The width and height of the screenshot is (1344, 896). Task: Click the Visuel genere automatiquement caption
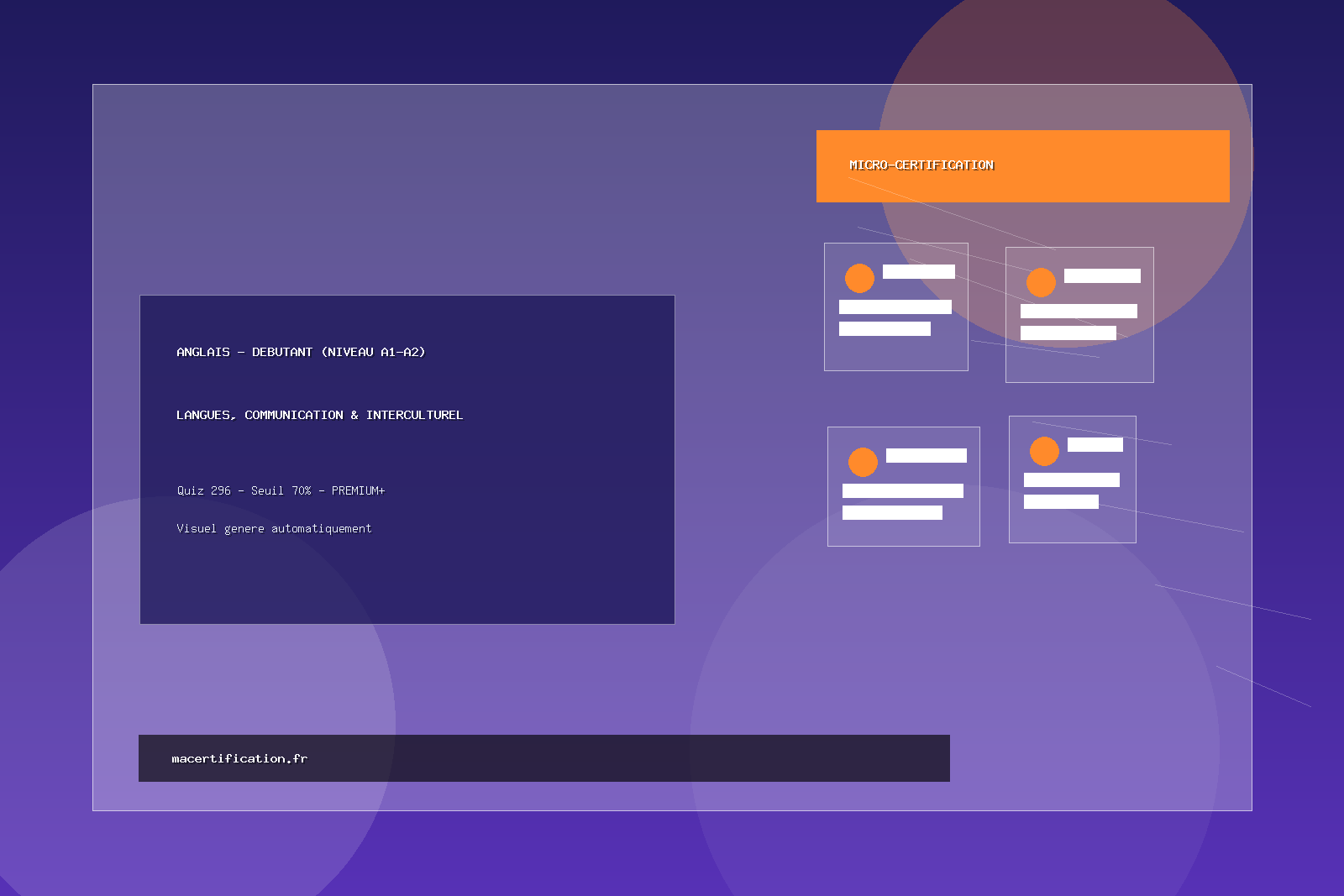(274, 528)
